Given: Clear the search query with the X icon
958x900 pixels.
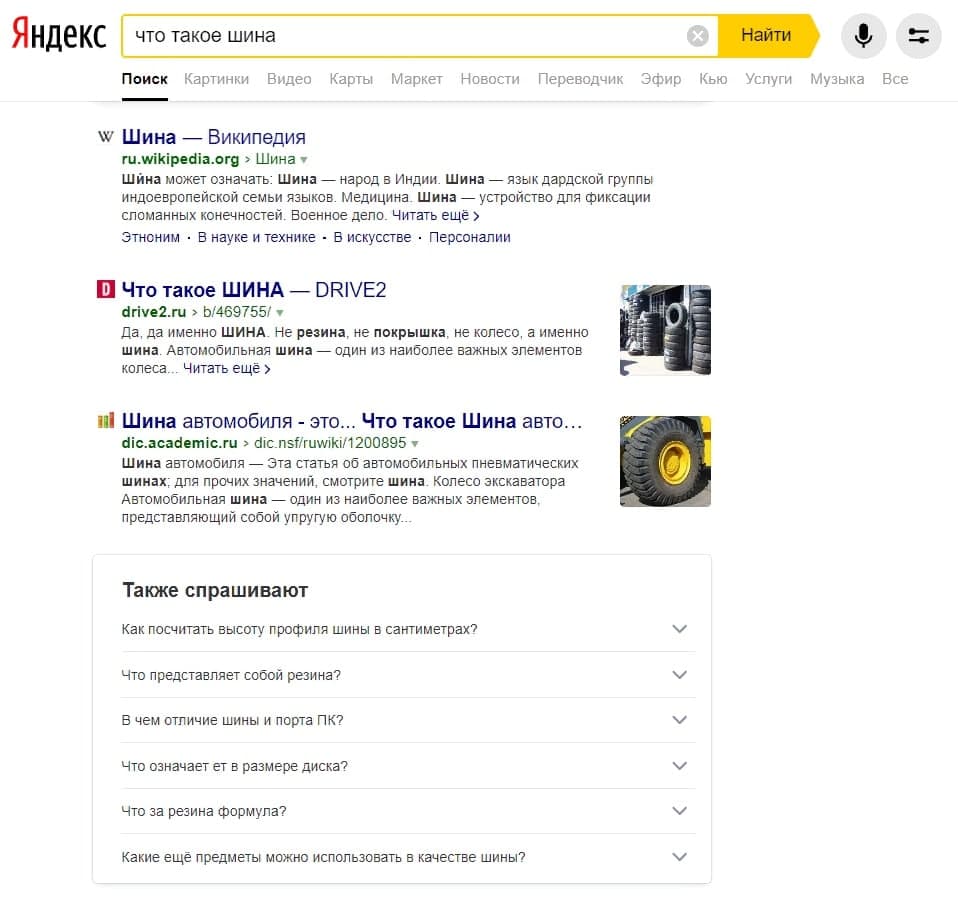Looking at the screenshot, I should [x=697, y=35].
